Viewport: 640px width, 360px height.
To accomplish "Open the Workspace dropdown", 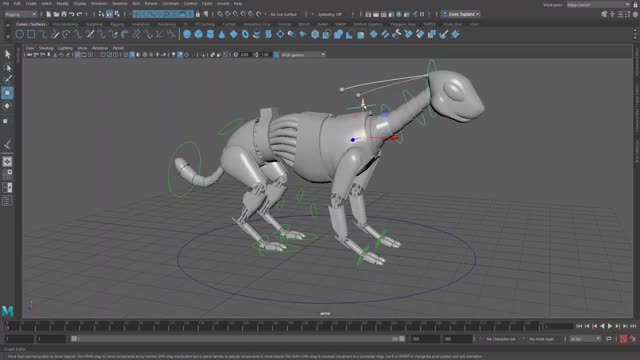I will (598, 5).
